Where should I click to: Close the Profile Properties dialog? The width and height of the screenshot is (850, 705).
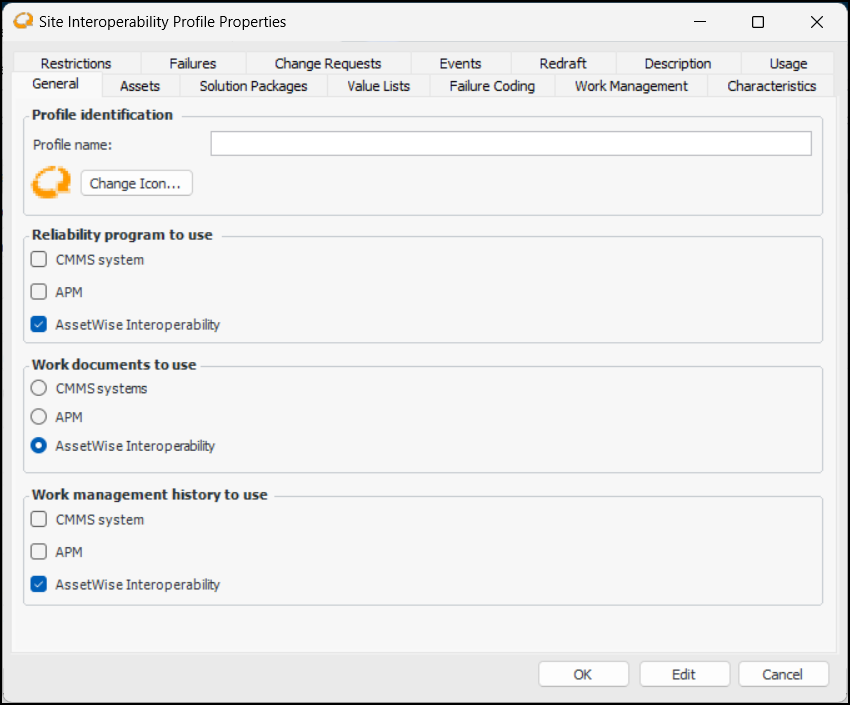click(816, 22)
